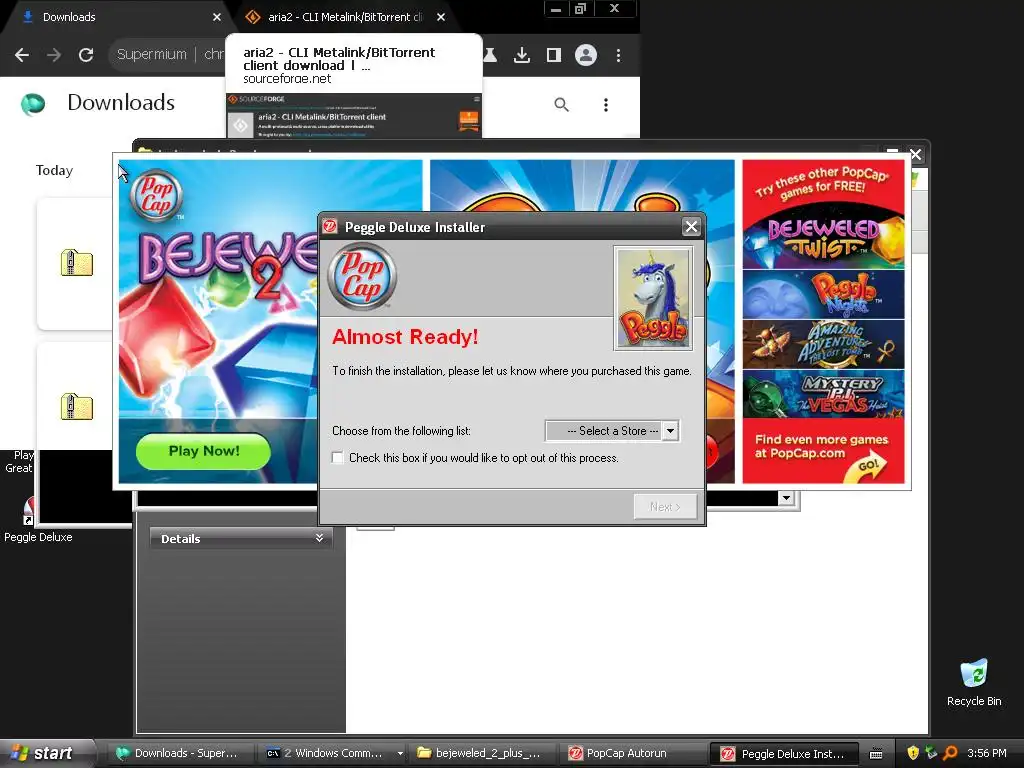Restore down the Supermium browser window
The width and height of the screenshot is (1024, 768).
coord(580,8)
